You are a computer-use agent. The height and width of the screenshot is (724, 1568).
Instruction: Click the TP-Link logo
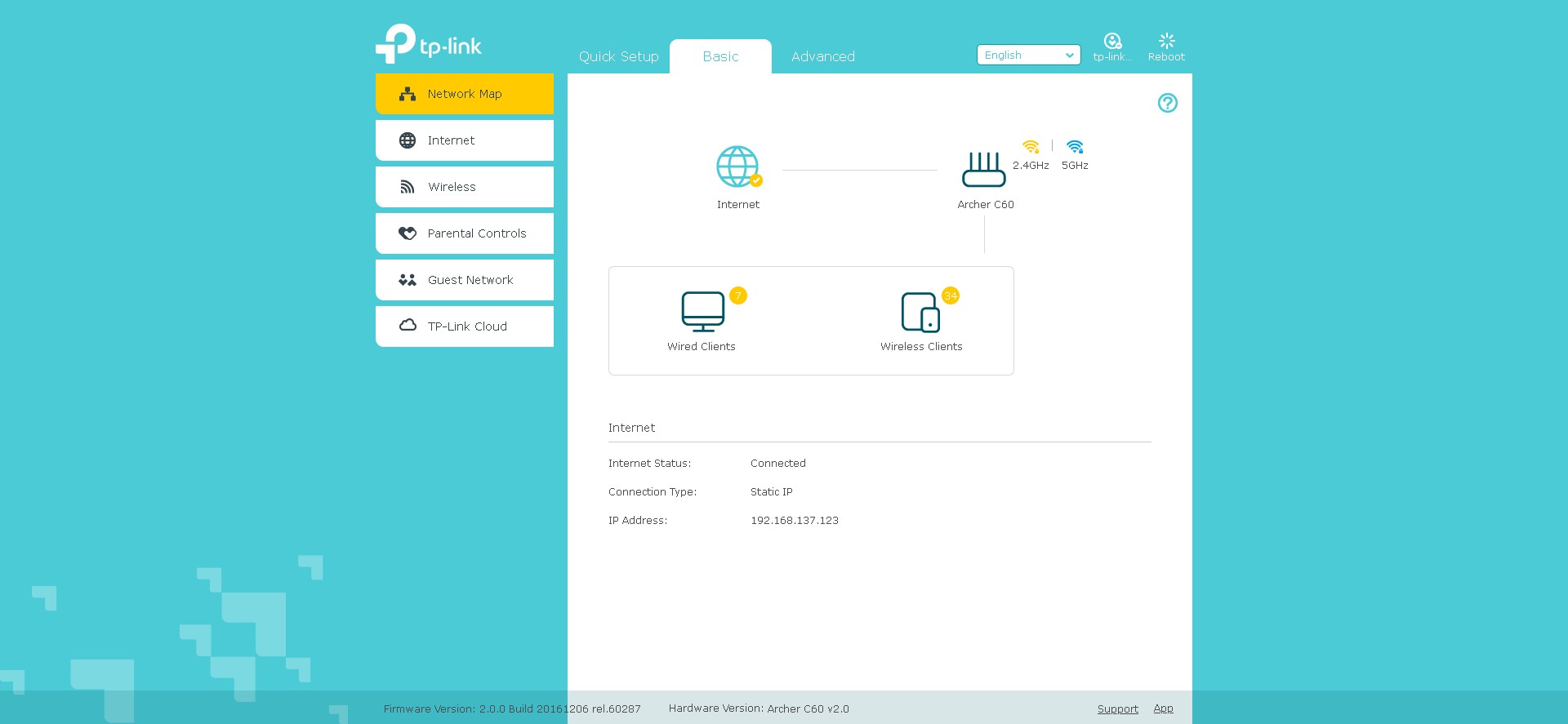point(429,43)
